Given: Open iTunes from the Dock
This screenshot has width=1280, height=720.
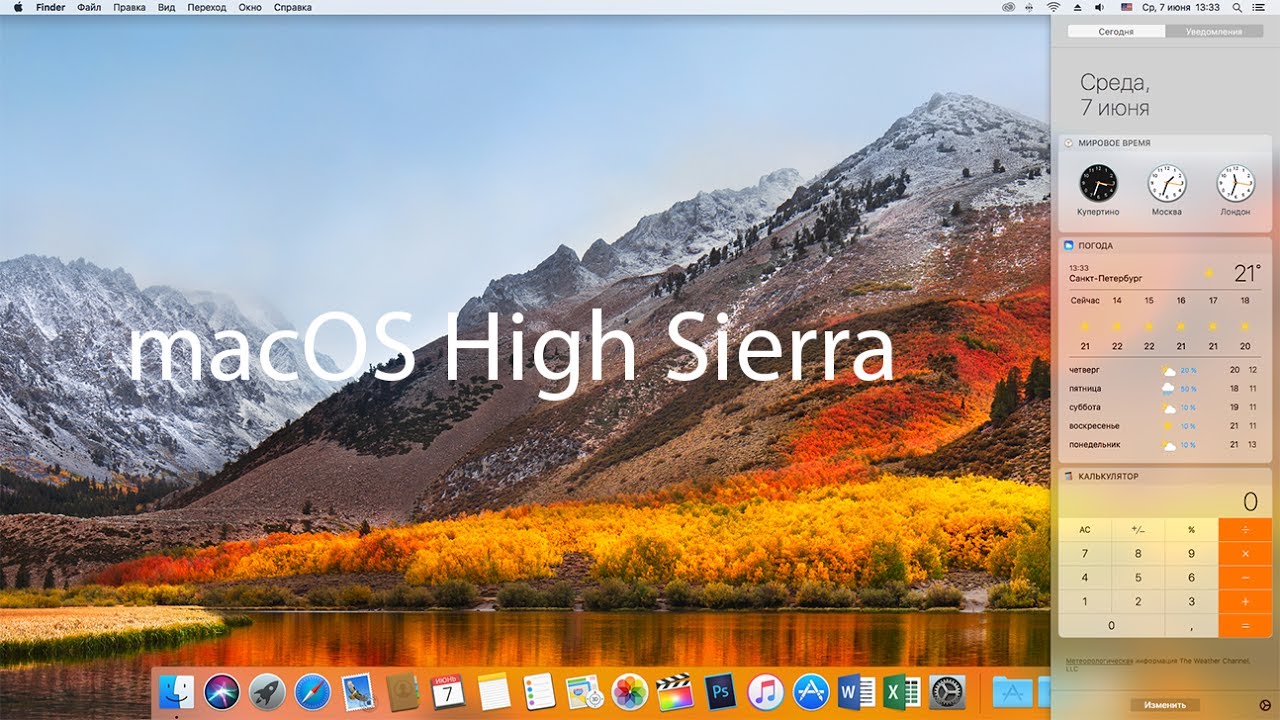Looking at the screenshot, I should 765,692.
